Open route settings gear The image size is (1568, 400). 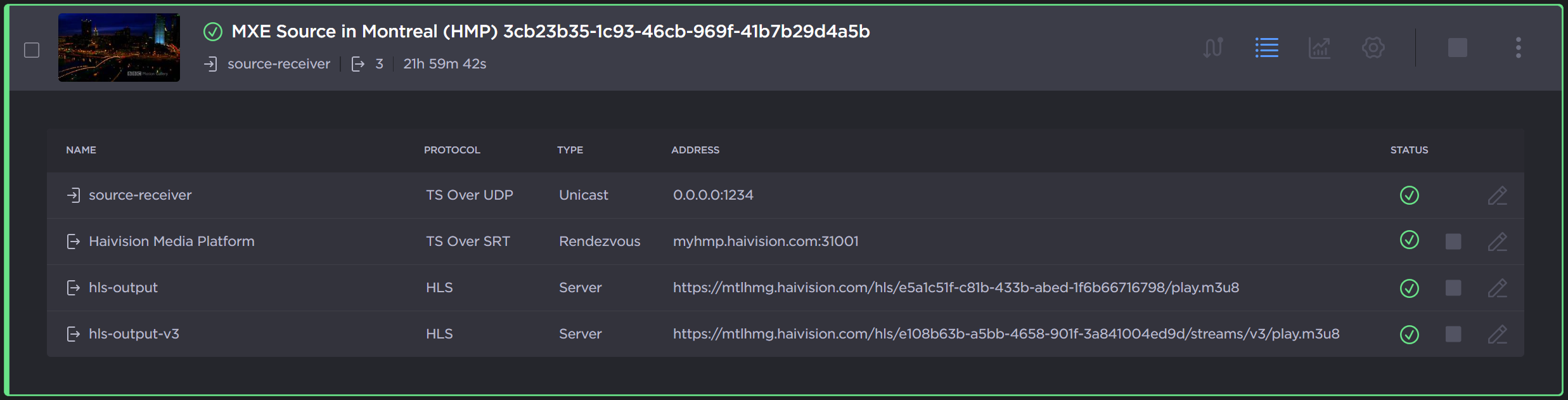(x=1373, y=48)
